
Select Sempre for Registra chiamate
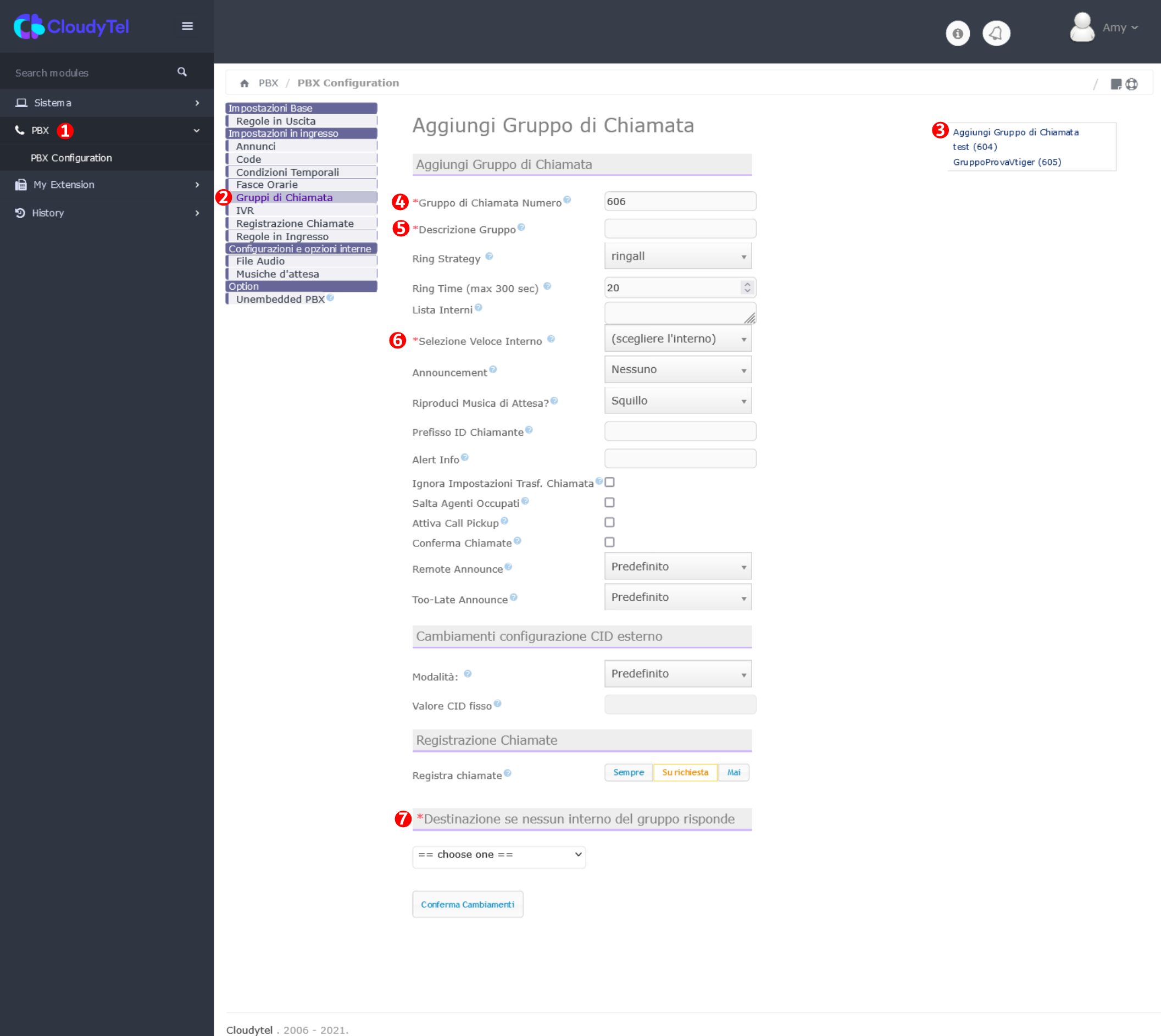(x=629, y=772)
